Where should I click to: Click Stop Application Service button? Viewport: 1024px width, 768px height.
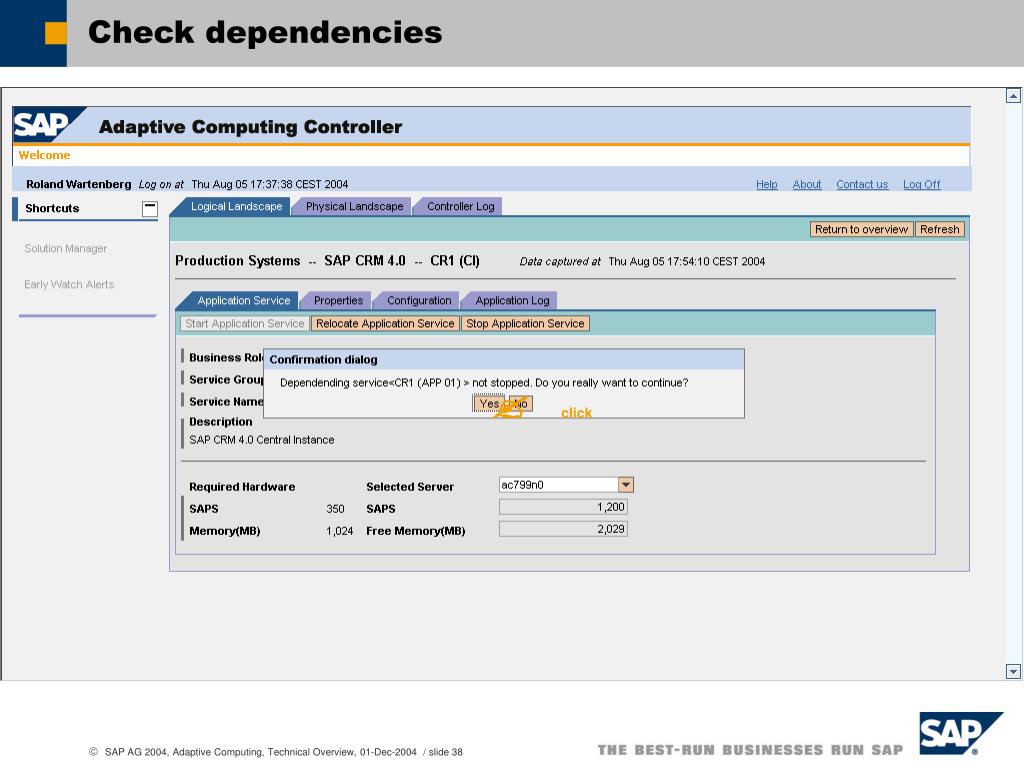pos(525,323)
